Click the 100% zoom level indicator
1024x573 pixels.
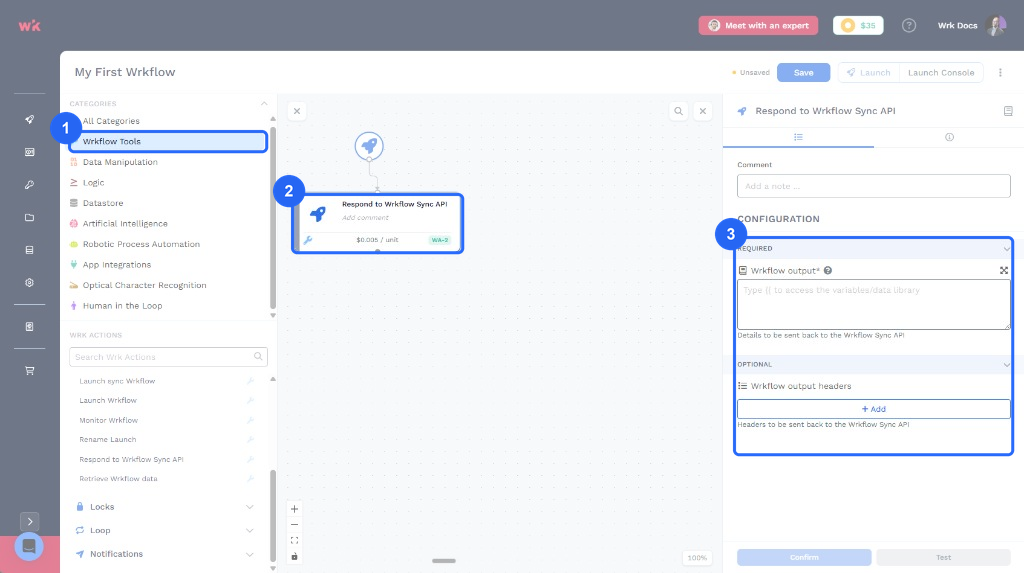point(697,558)
